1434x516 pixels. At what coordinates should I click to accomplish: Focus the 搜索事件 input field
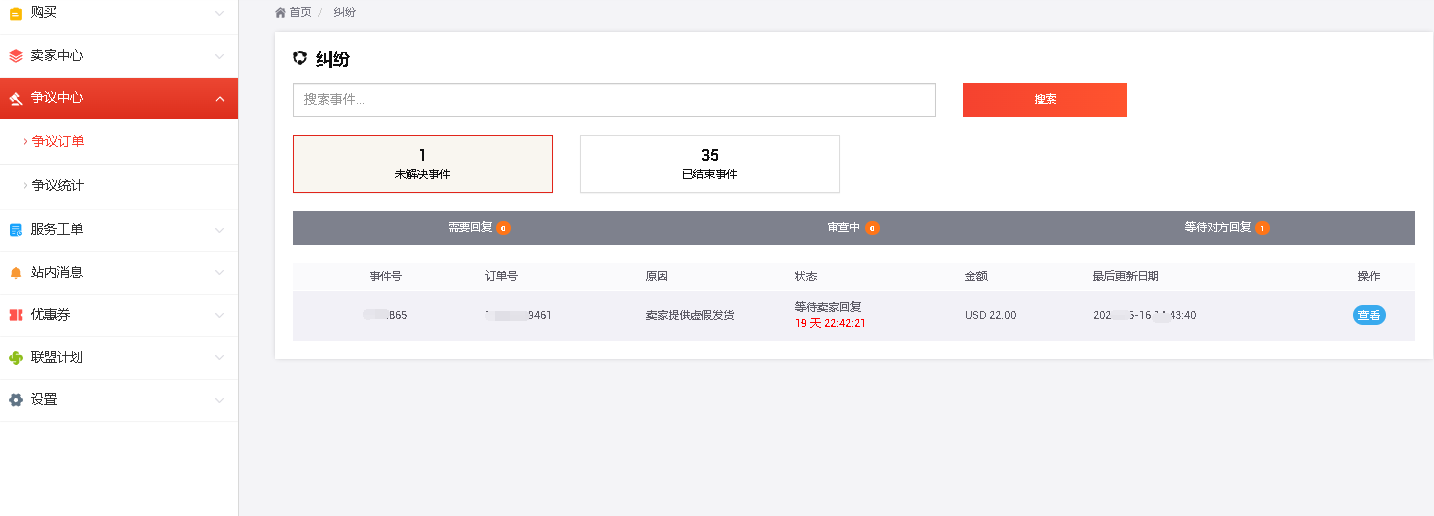(x=614, y=100)
